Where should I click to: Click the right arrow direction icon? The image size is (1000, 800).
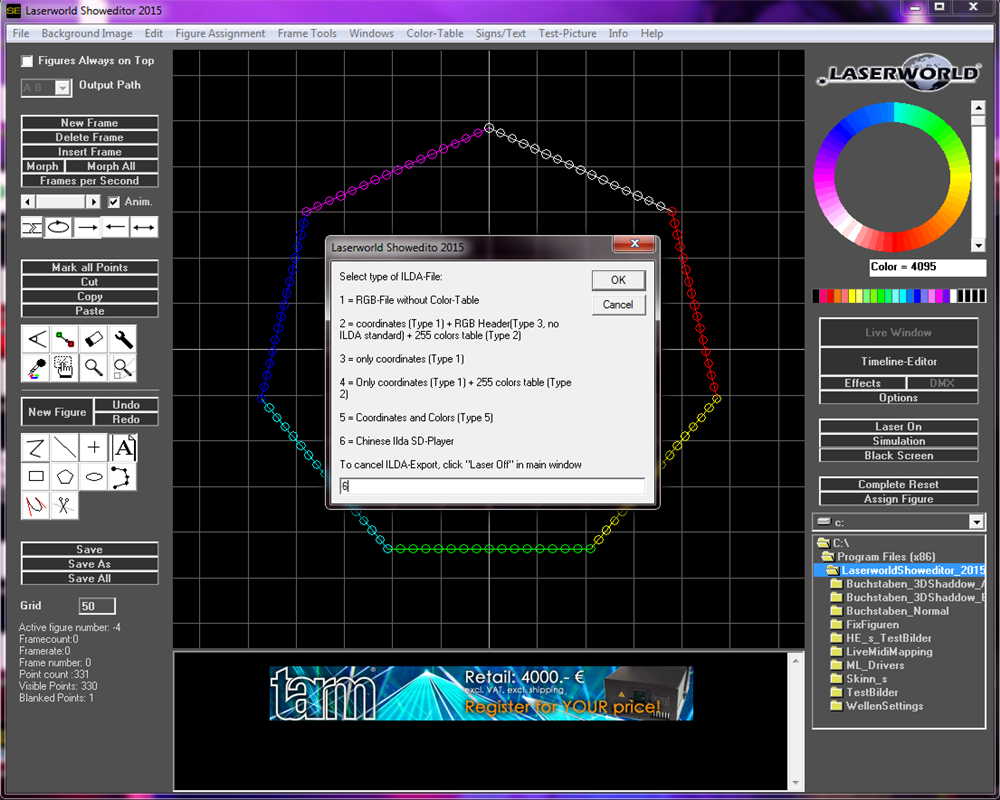click(87, 227)
